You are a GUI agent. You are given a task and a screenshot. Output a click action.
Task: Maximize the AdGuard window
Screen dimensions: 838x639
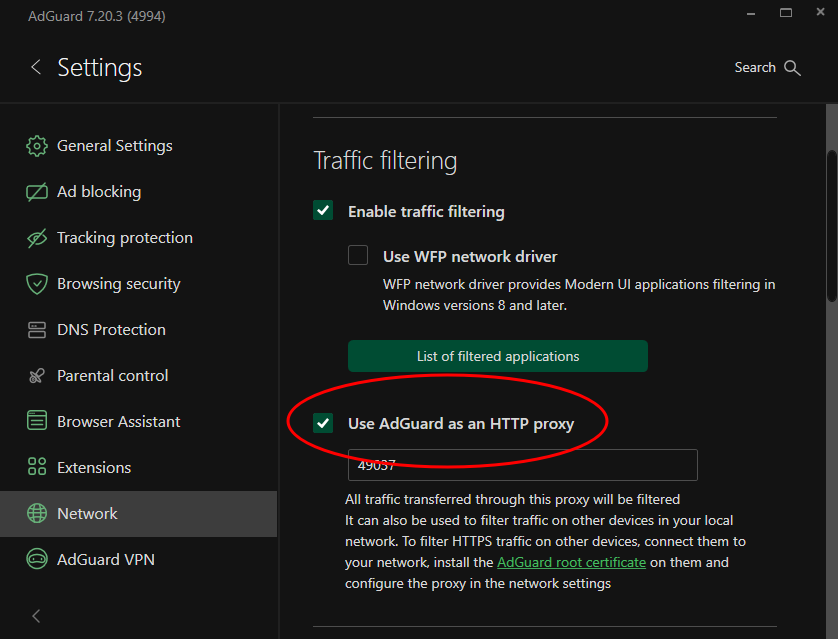pyautogui.click(x=786, y=13)
